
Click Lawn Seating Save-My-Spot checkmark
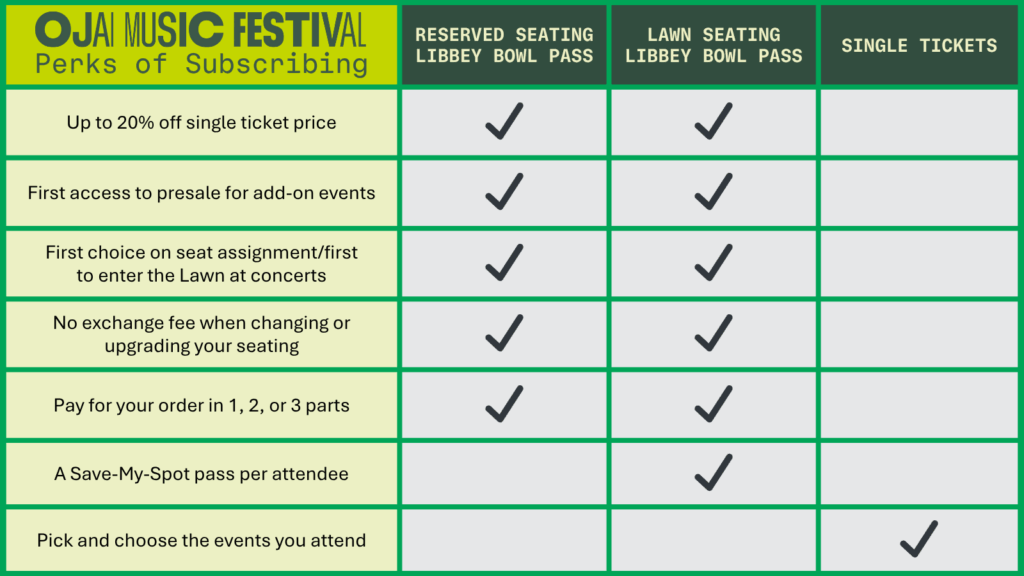pyautogui.click(x=713, y=472)
